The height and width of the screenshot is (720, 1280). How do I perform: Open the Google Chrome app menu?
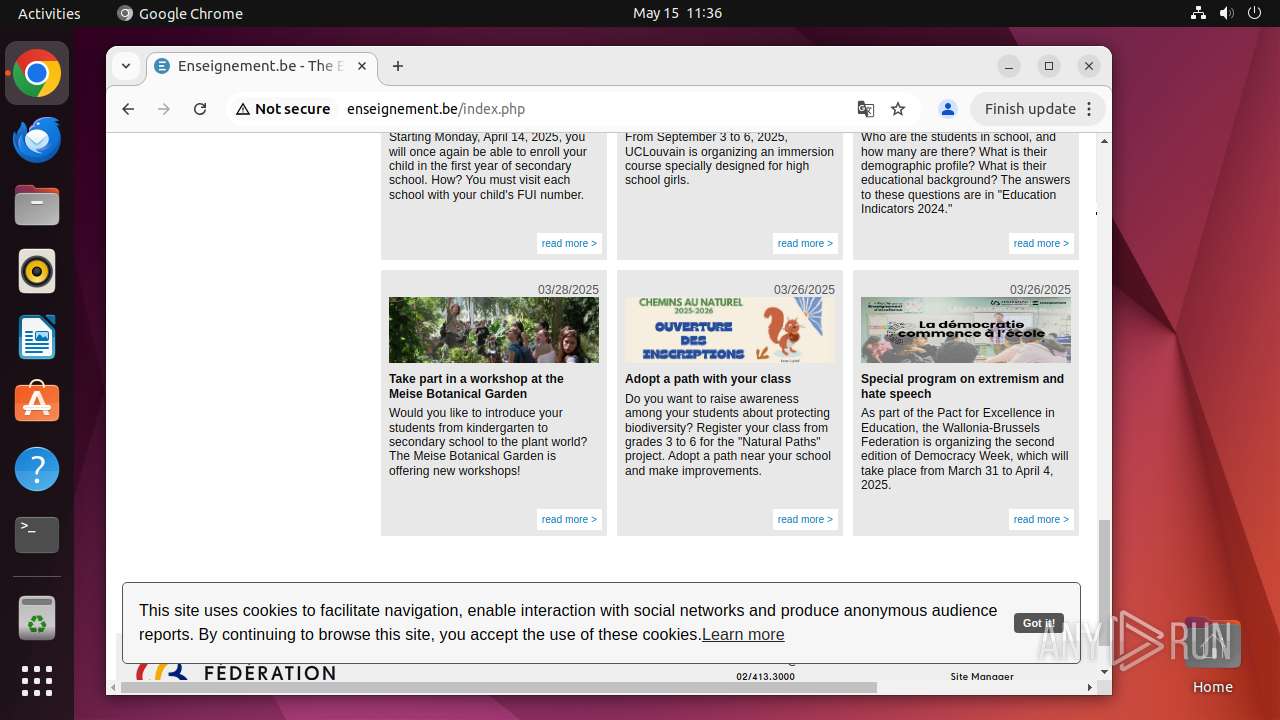(180, 13)
